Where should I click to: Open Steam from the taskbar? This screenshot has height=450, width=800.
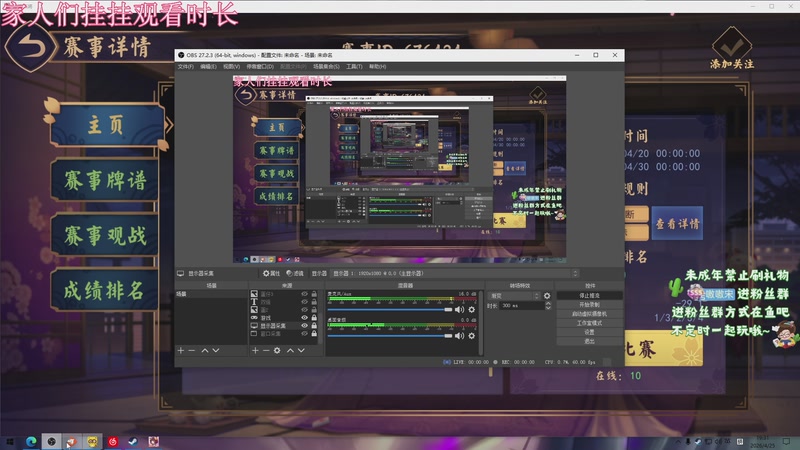click(133, 441)
